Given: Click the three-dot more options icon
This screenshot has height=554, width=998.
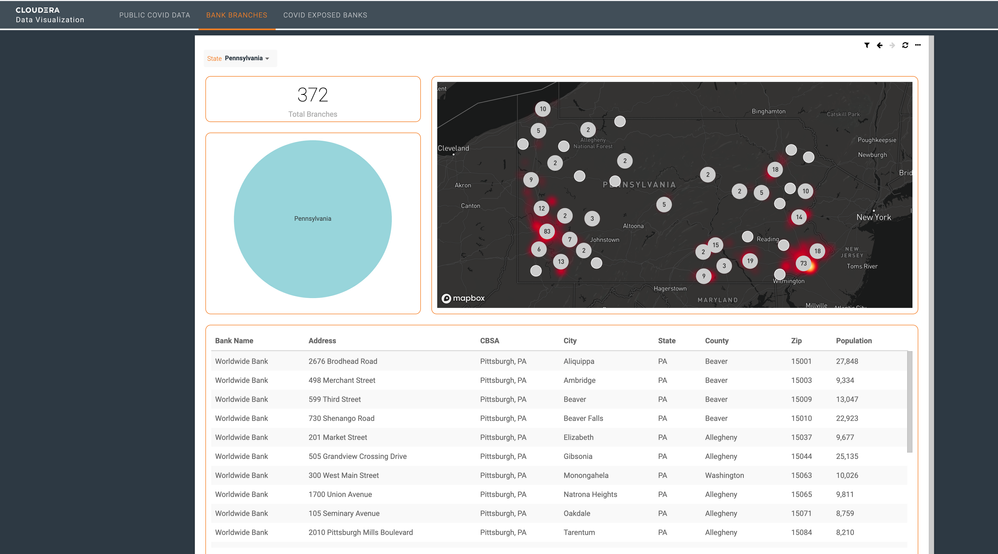Looking at the screenshot, I should 918,45.
